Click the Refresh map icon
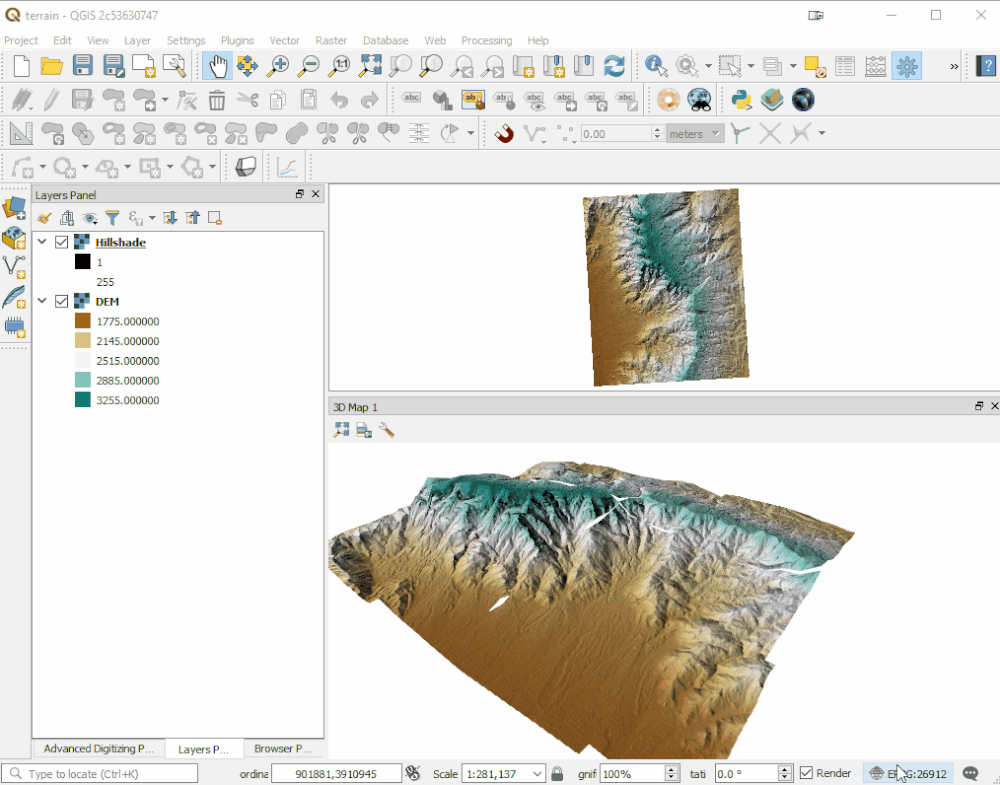The image size is (1000, 785). [x=614, y=66]
